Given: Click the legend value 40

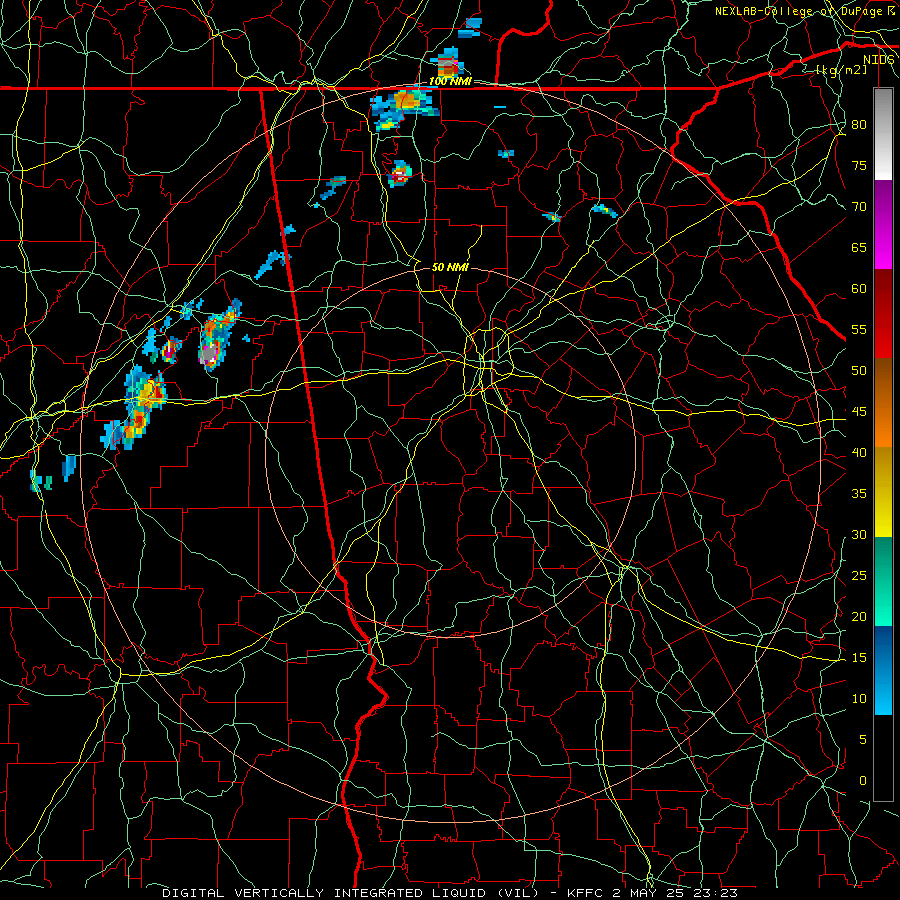Looking at the screenshot, I should click(x=859, y=452).
